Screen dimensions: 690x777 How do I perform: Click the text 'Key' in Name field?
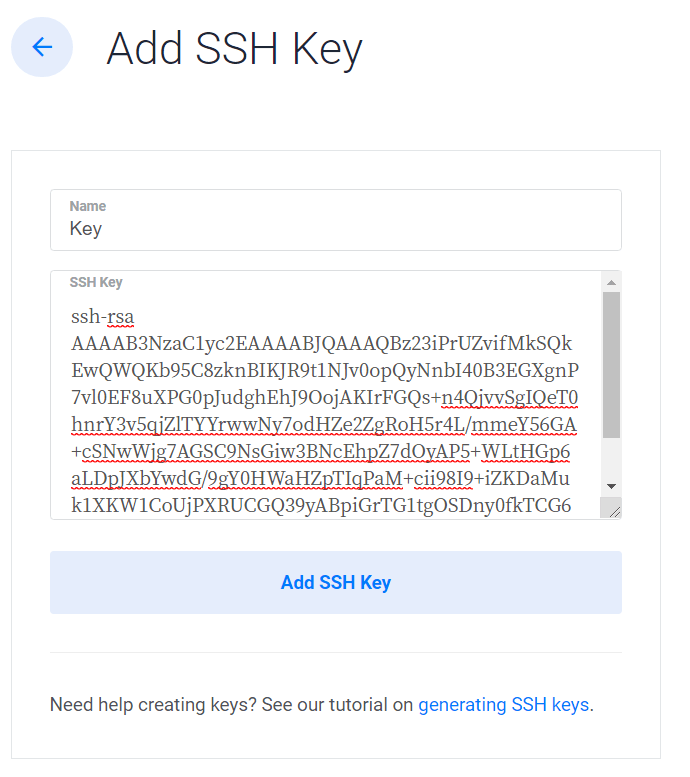click(x=86, y=229)
